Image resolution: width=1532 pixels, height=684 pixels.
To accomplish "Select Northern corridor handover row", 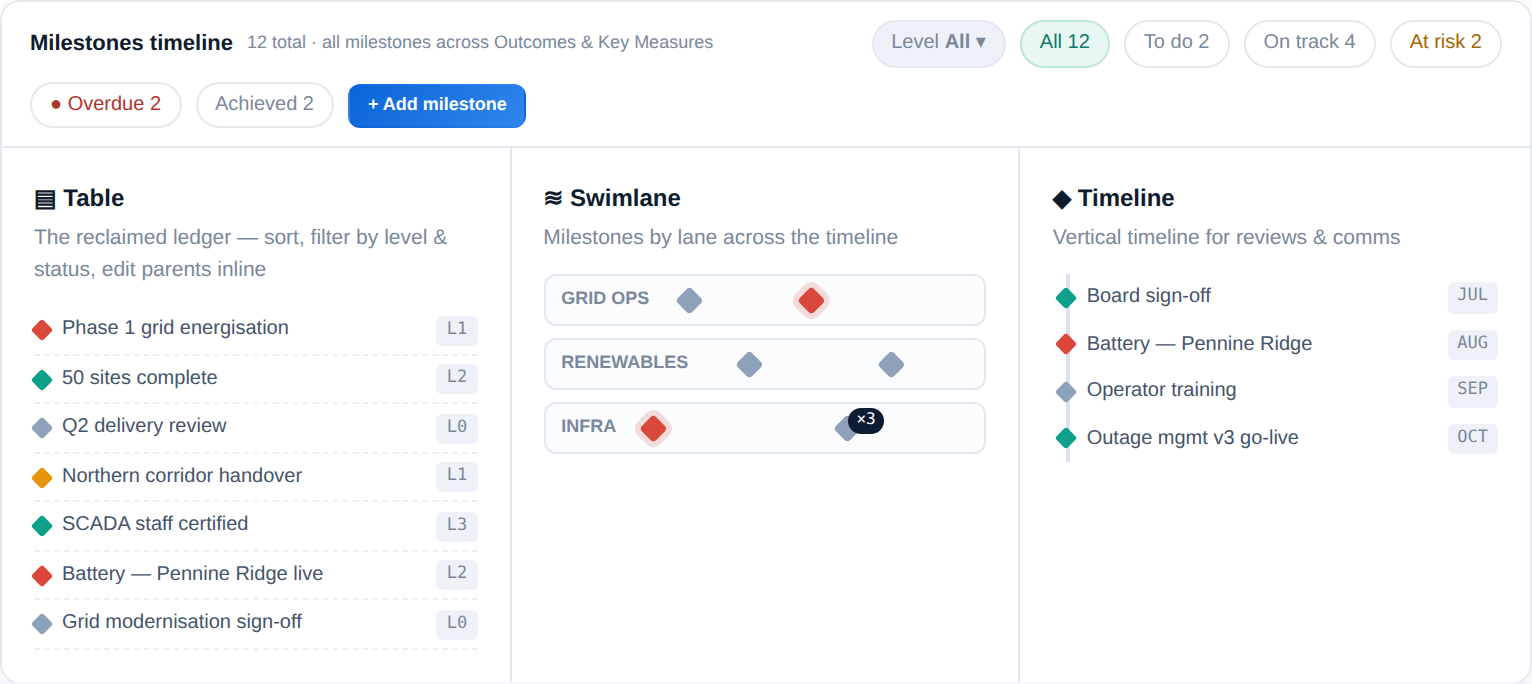I will 256,477.
